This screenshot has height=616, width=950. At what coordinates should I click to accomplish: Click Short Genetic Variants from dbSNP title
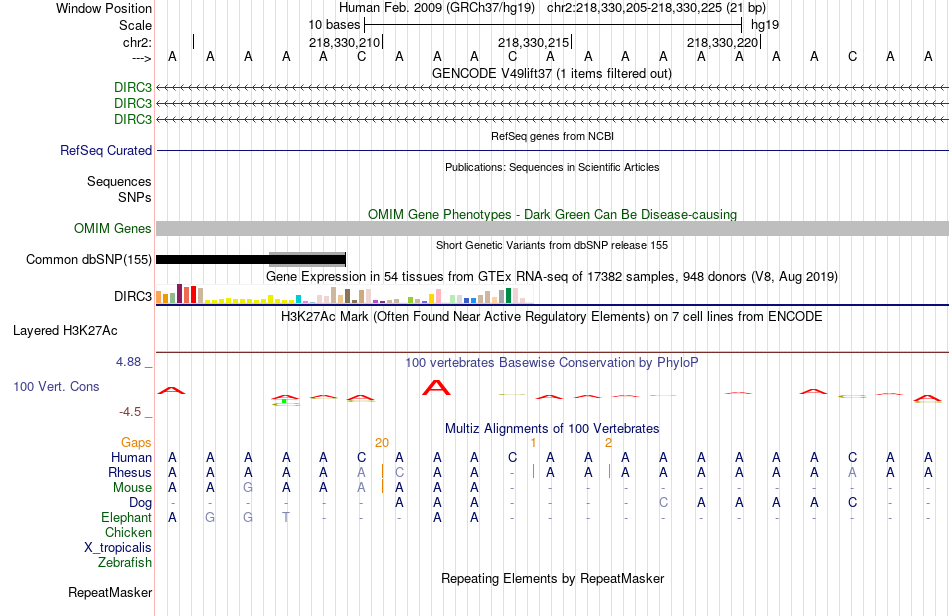click(x=552, y=245)
